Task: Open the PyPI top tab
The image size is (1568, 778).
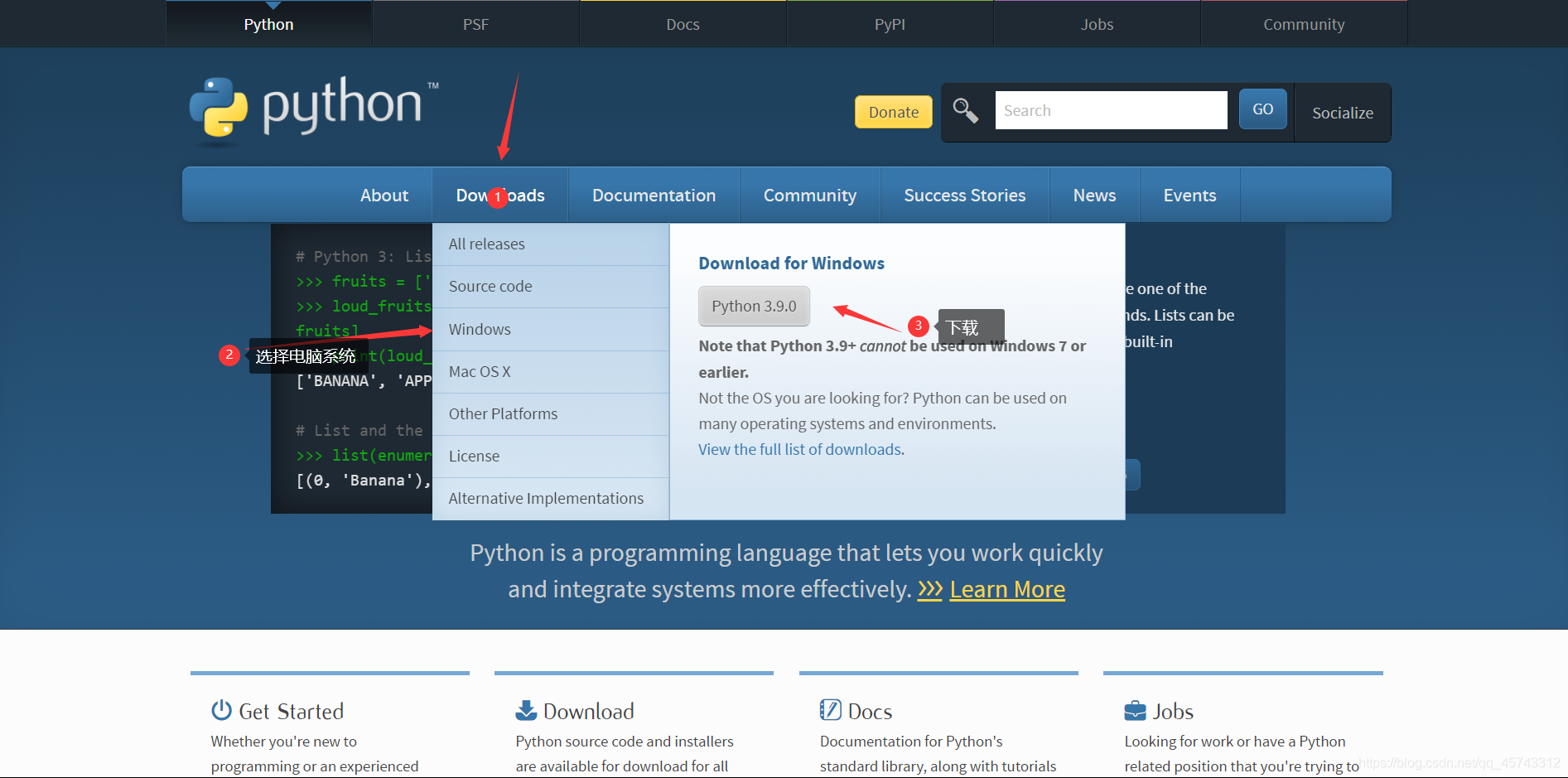Action: tap(890, 24)
